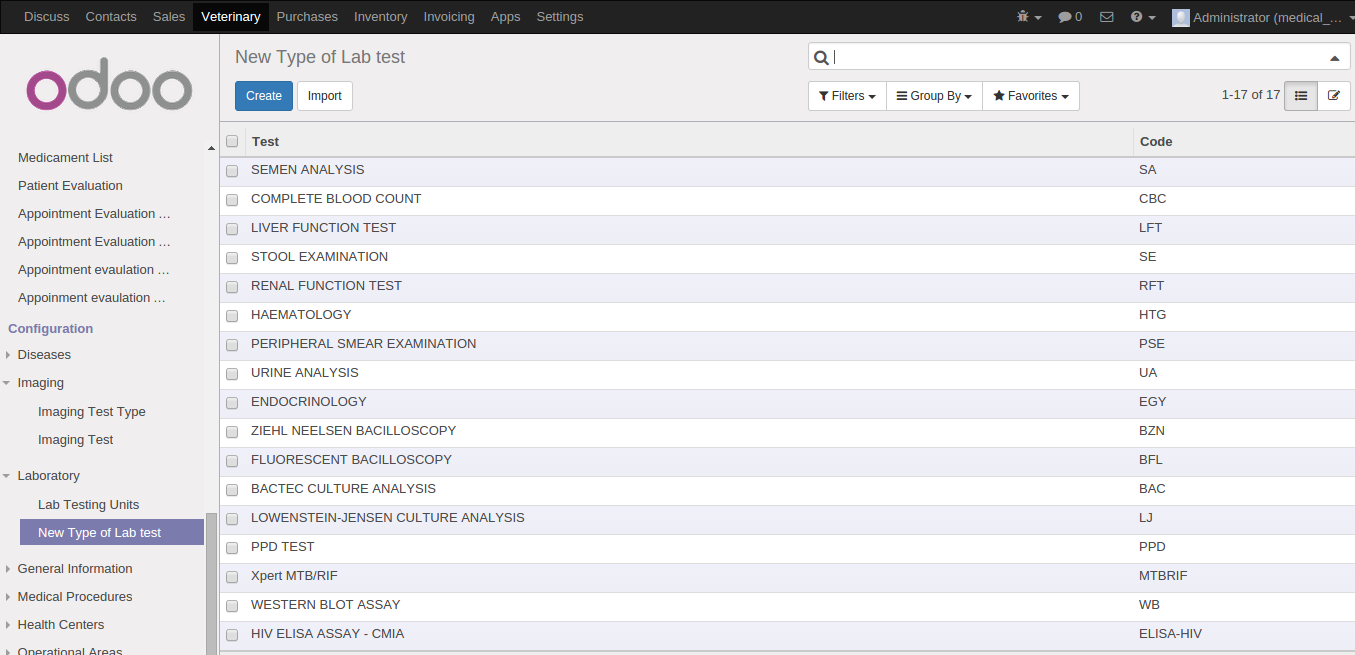Open the debug bug icon menu
This screenshot has width=1355, height=655.
click(1028, 17)
